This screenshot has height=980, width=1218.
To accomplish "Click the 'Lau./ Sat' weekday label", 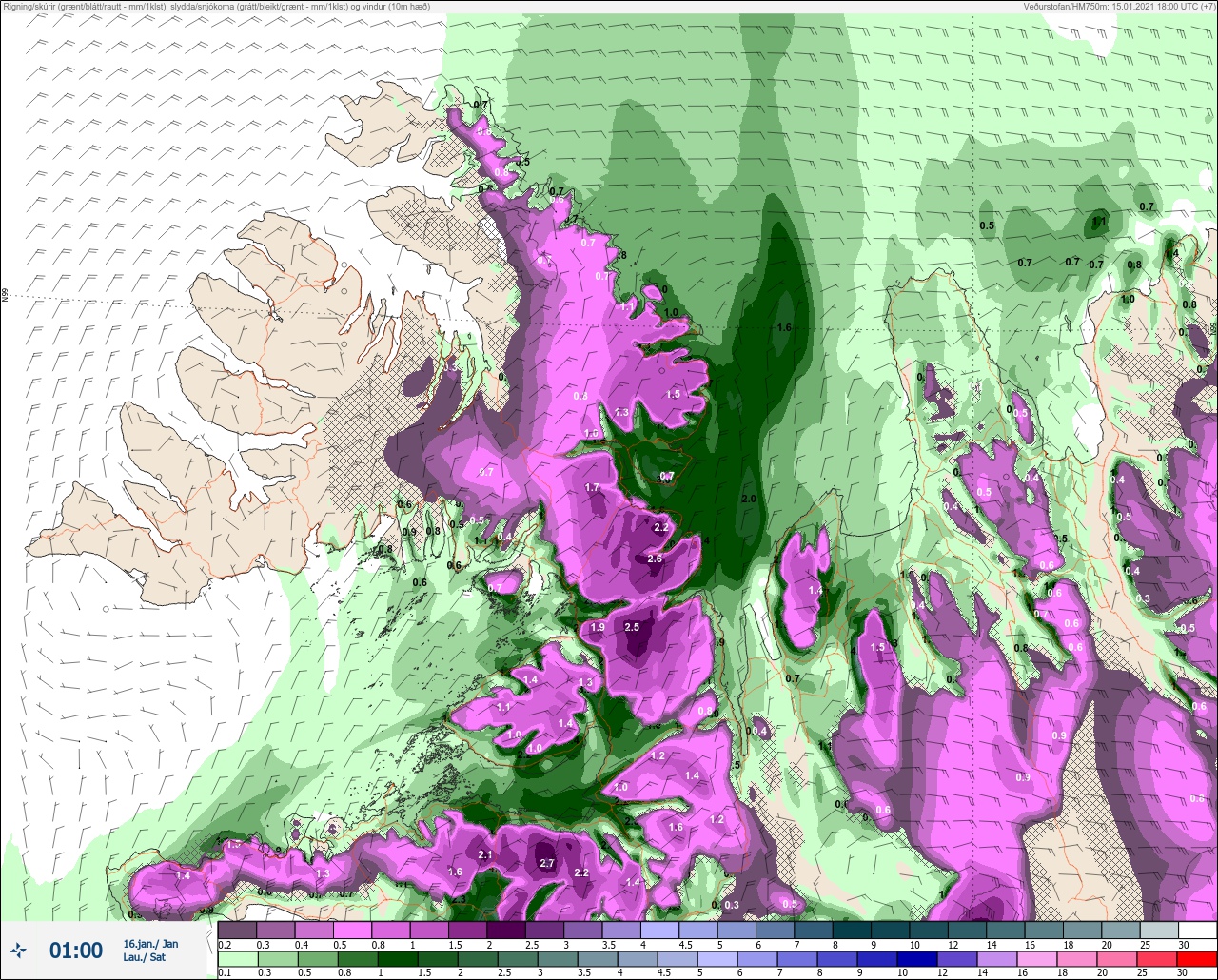I will 145,957.
